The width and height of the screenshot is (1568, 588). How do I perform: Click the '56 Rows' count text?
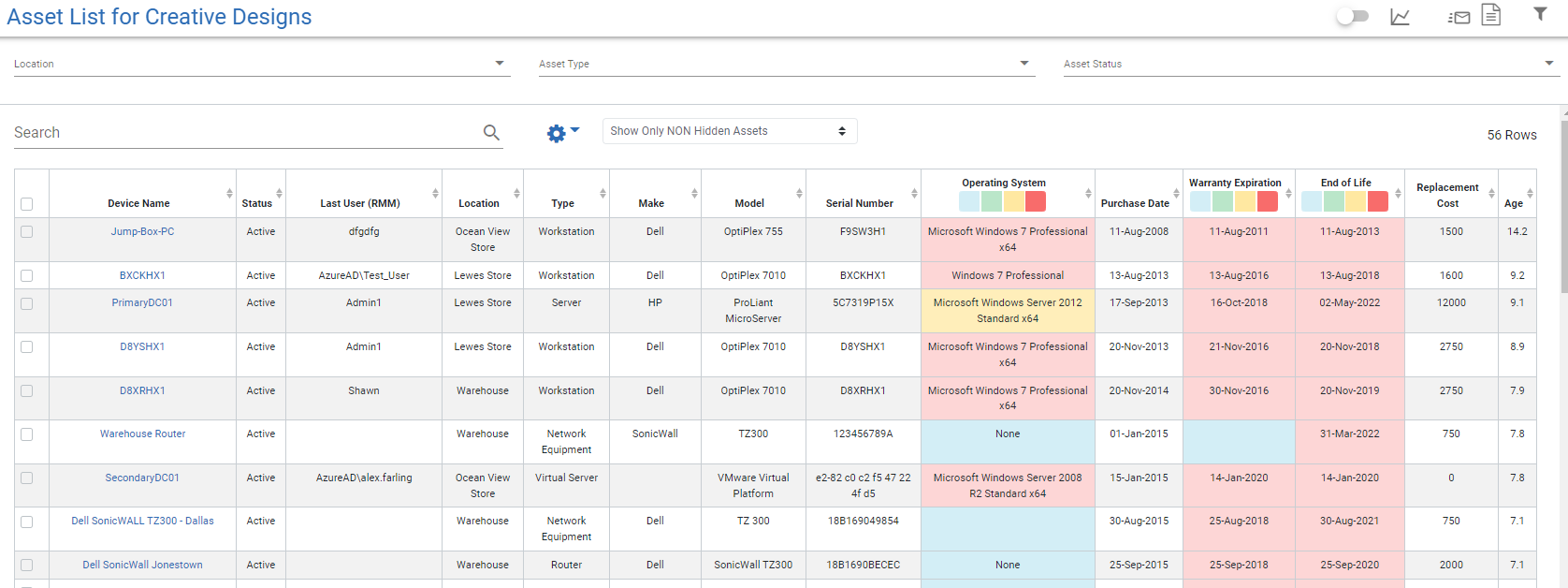[1512, 135]
